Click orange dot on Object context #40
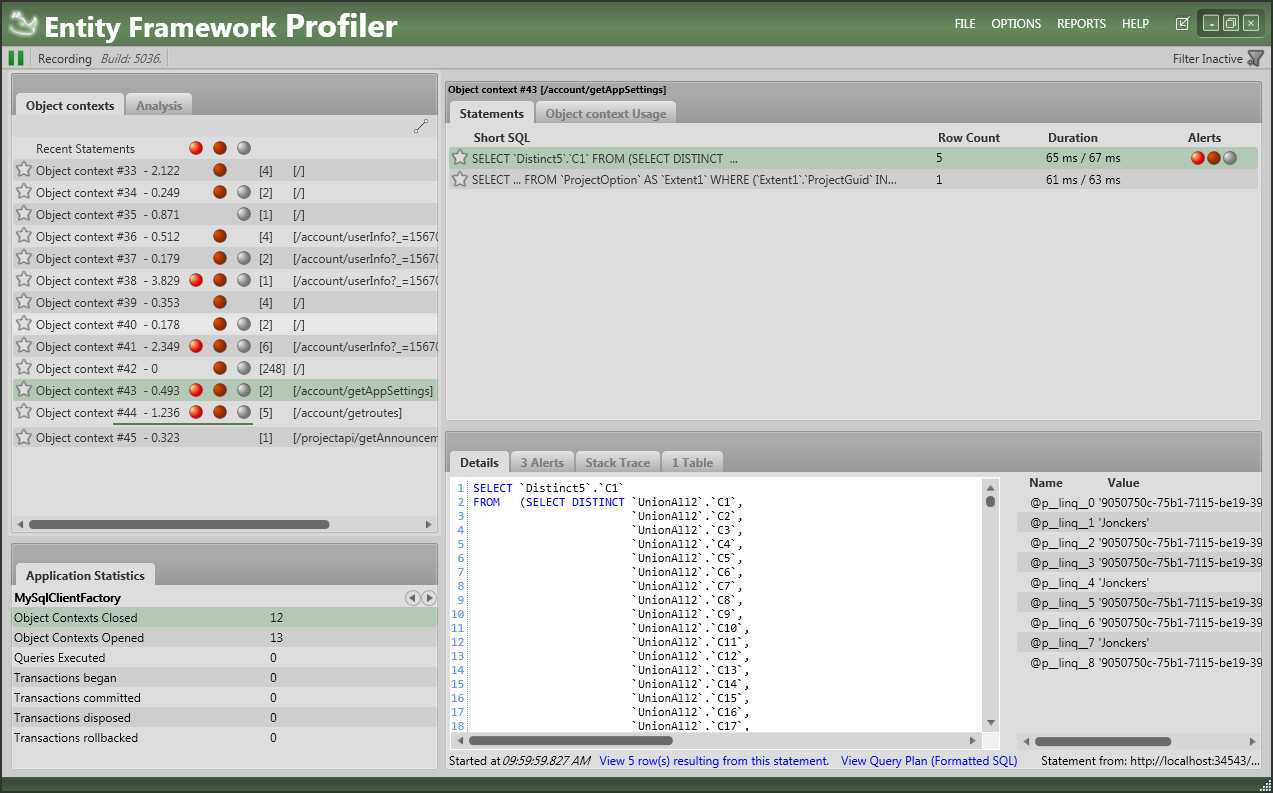 click(x=220, y=324)
